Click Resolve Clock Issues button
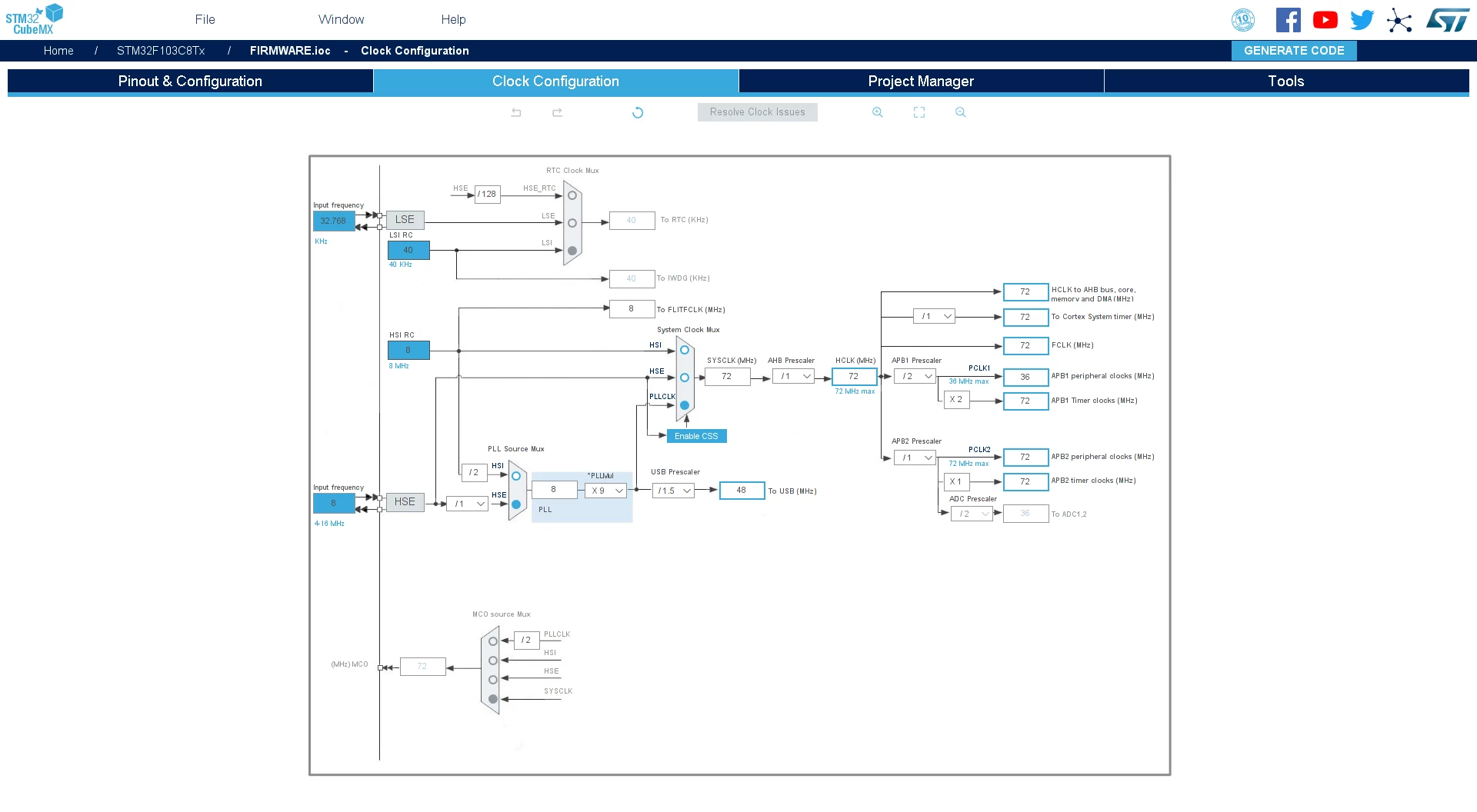The width and height of the screenshot is (1477, 812). tap(758, 112)
